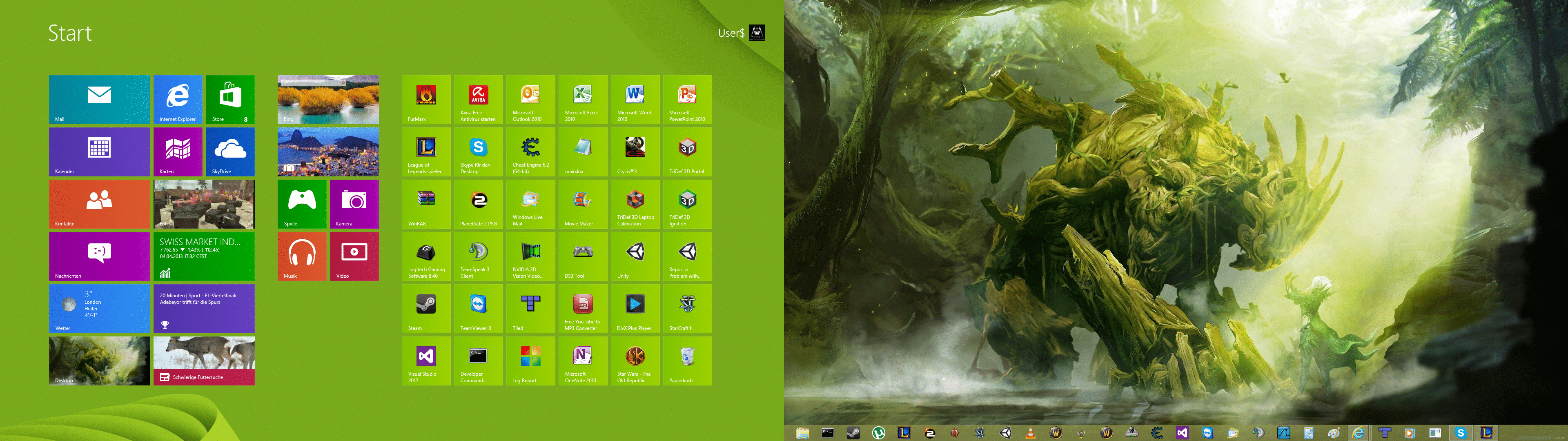Open Microsoft PowerPoint 2010 tile
This screenshot has width=1568, height=441.
[688, 99]
